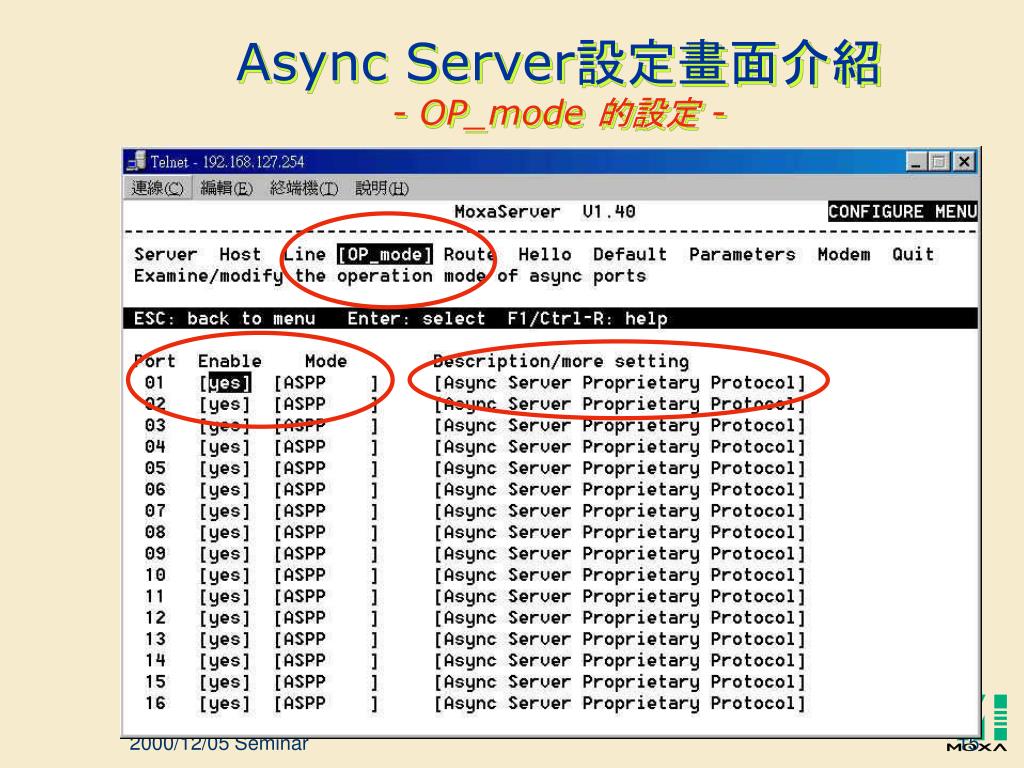Select the Line menu item

pos(305,254)
